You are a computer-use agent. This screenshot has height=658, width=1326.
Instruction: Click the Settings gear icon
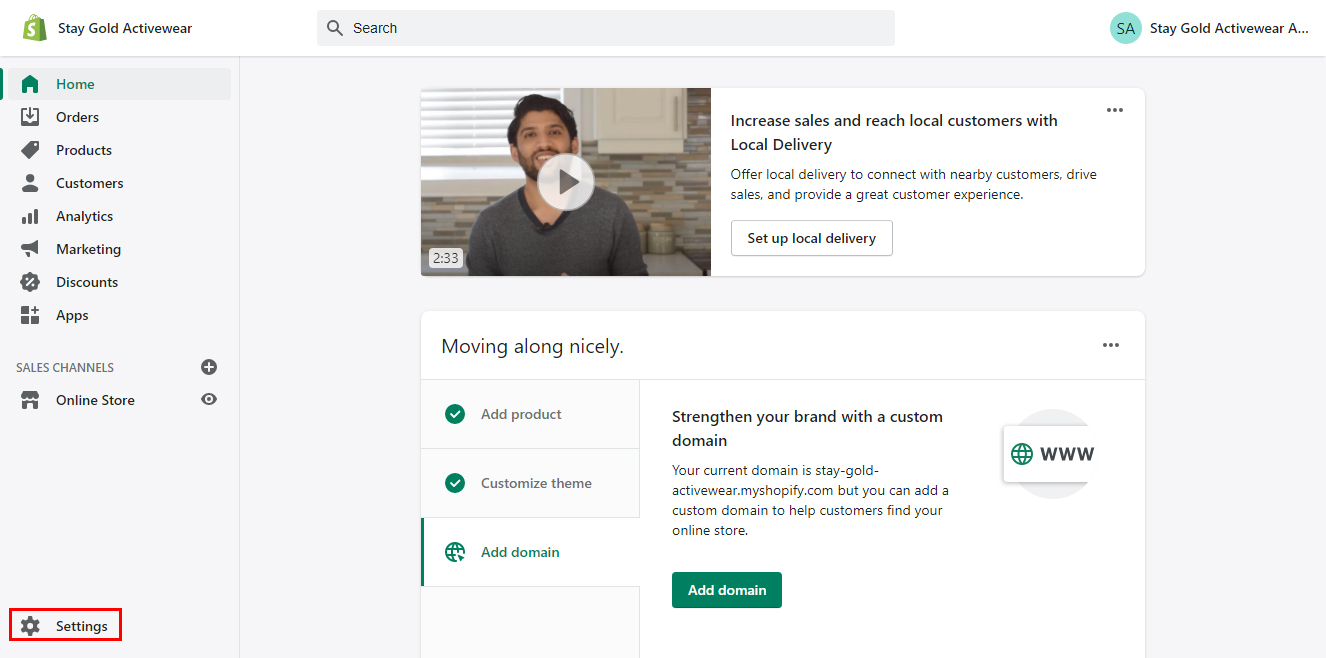click(x=30, y=626)
